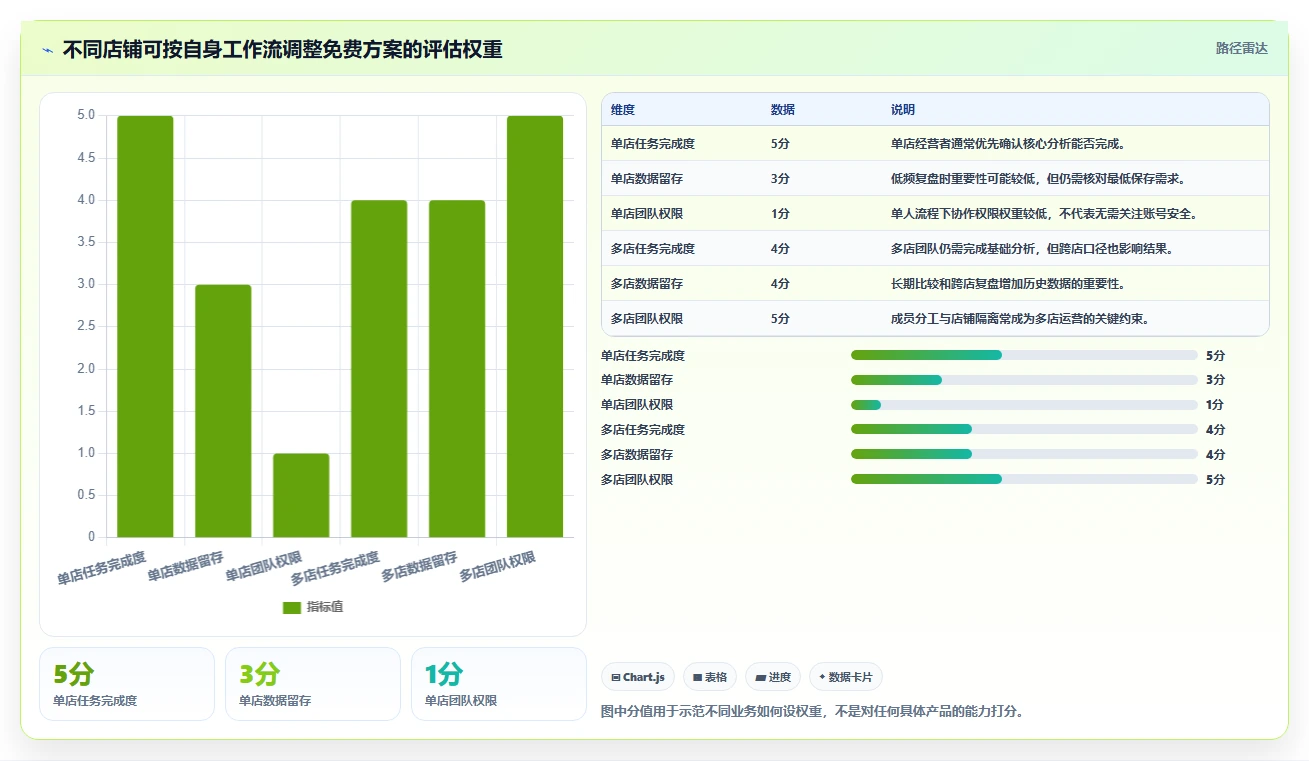Click the 单店任务完成度 progress bar
This screenshot has width=1309, height=761.
(x=1024, y=355)
